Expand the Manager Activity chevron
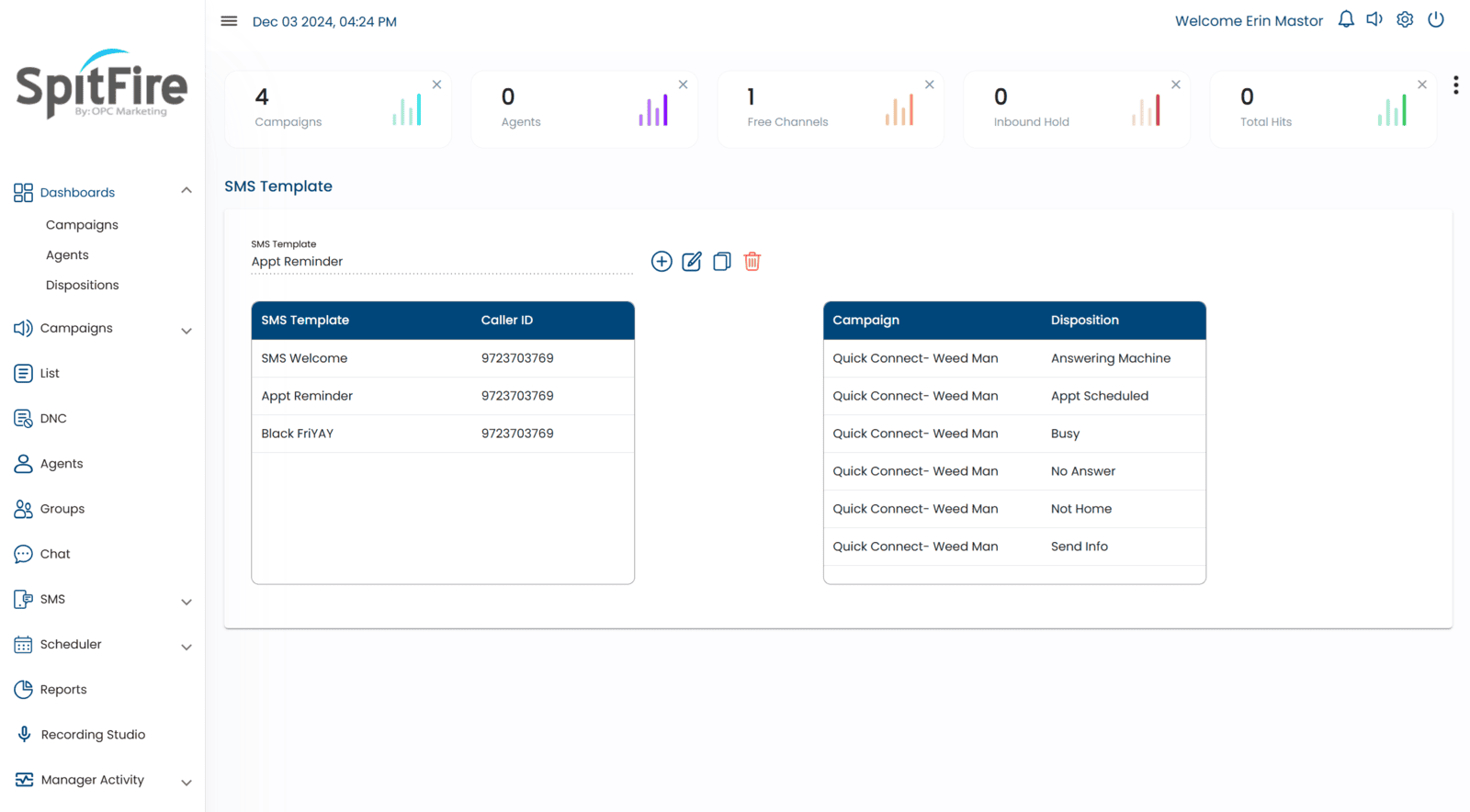1470x812 pixels. (x=187, y=784)
